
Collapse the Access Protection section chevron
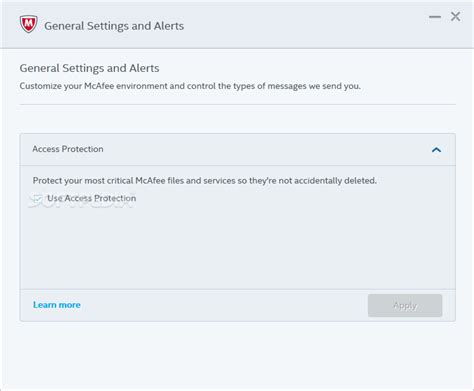436,150
